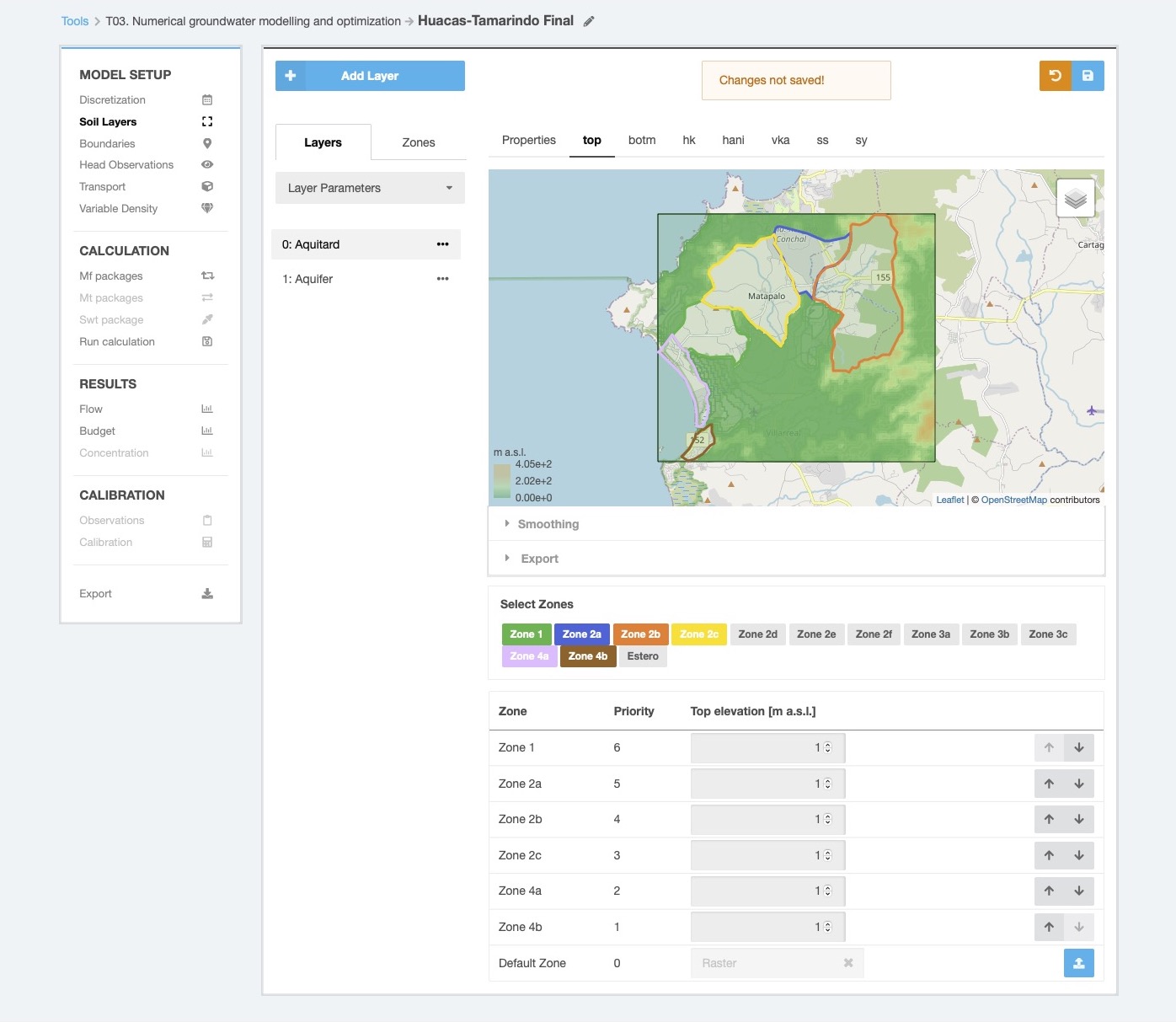Switch to the hk tab
Screen dimensions: 1176x1022
689,140
